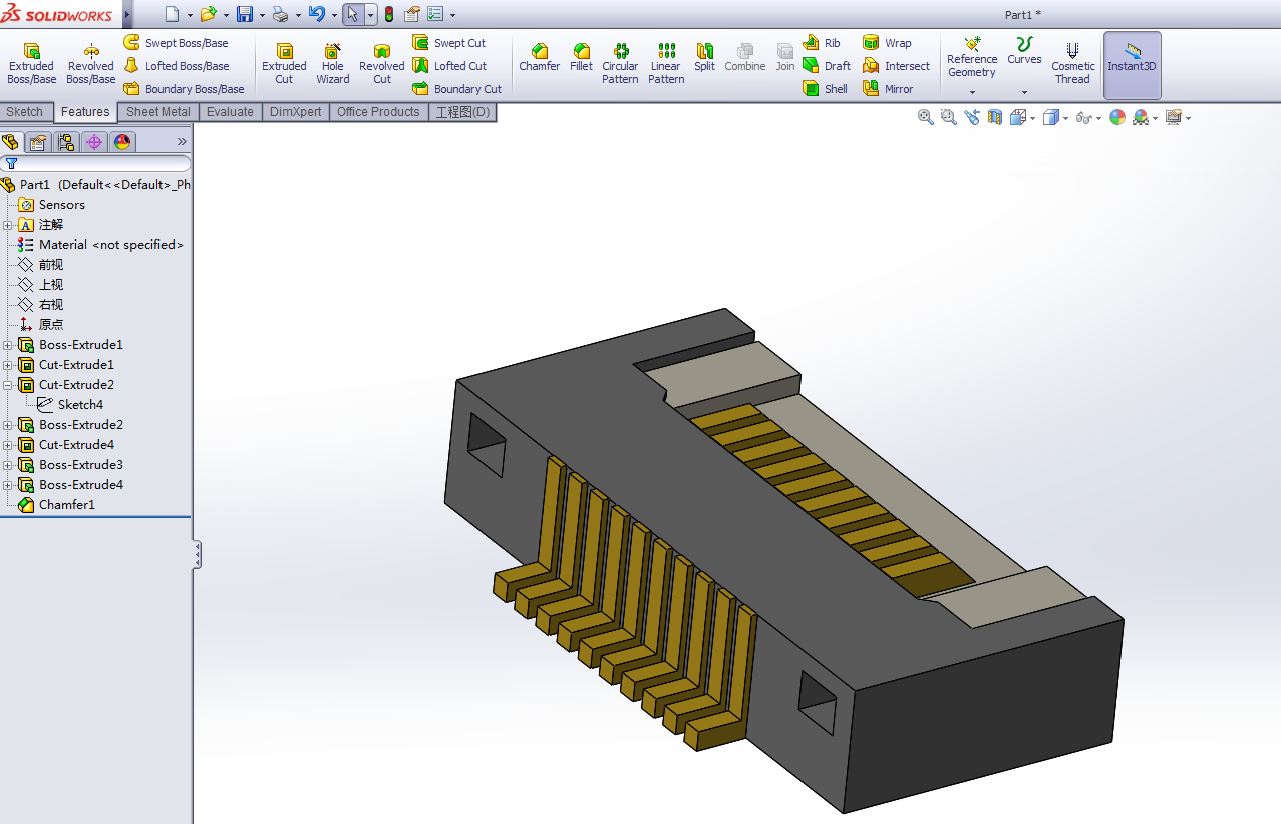Click the Rebuild traffic light icon
The width and height of the screenshot is (1281, 824).
388,14
